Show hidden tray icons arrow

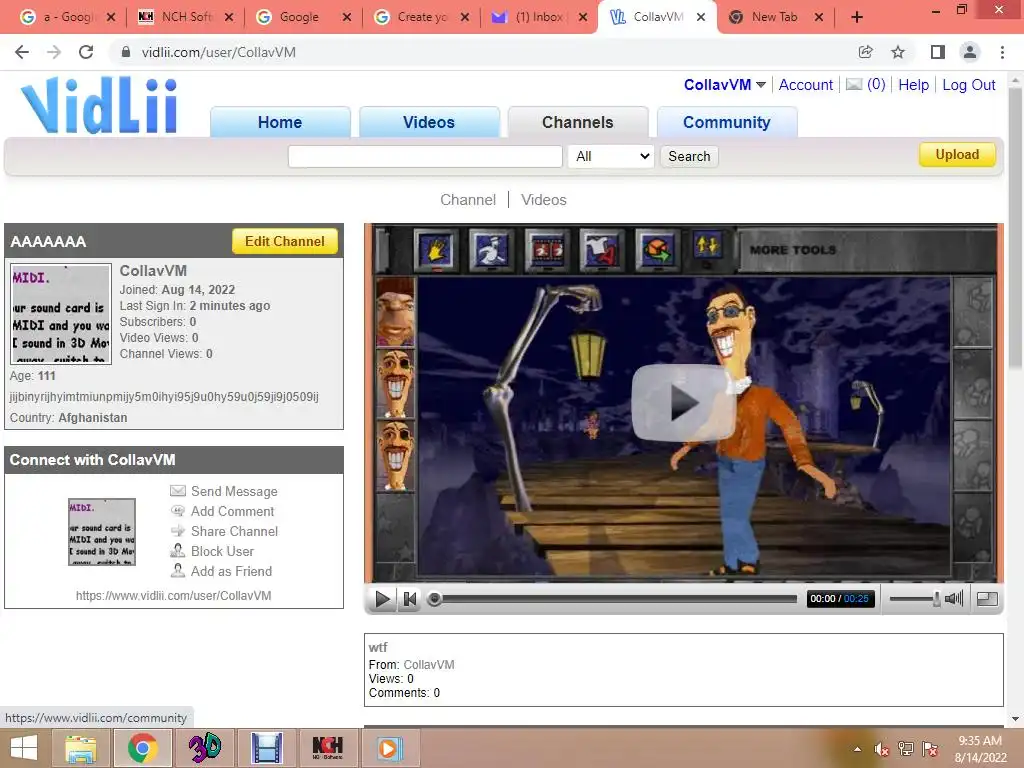pyautogui.click(x=857, y=750)
